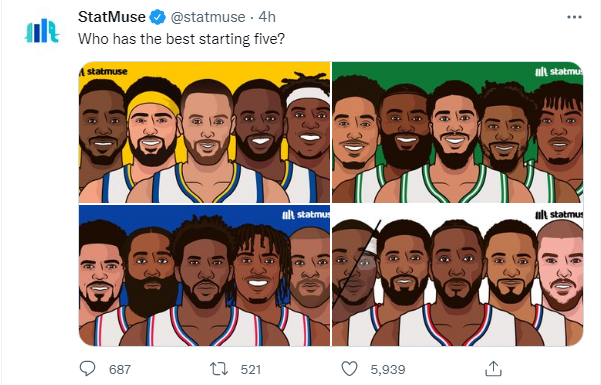This screenshot has height=385, width=601.
Task: Open the blue 76ers starting five image
Action: [204, 275]
